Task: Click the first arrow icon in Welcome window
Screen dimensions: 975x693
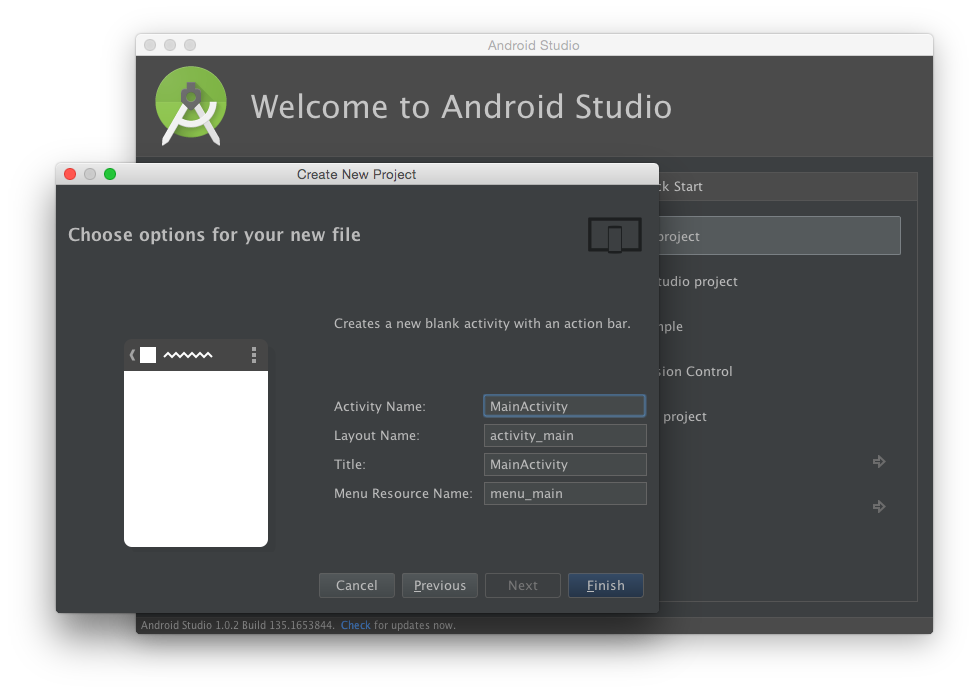Action: tap(879, 462)
